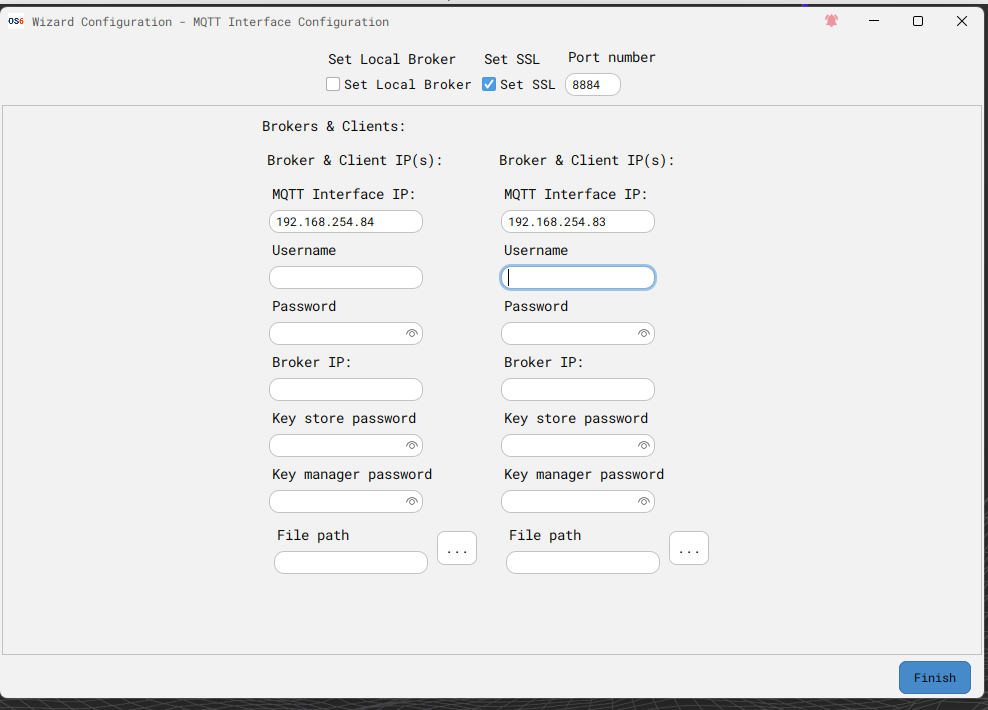Show right column Password via eye icon
This screenshot has width=988, height=710.
point(643,334)
